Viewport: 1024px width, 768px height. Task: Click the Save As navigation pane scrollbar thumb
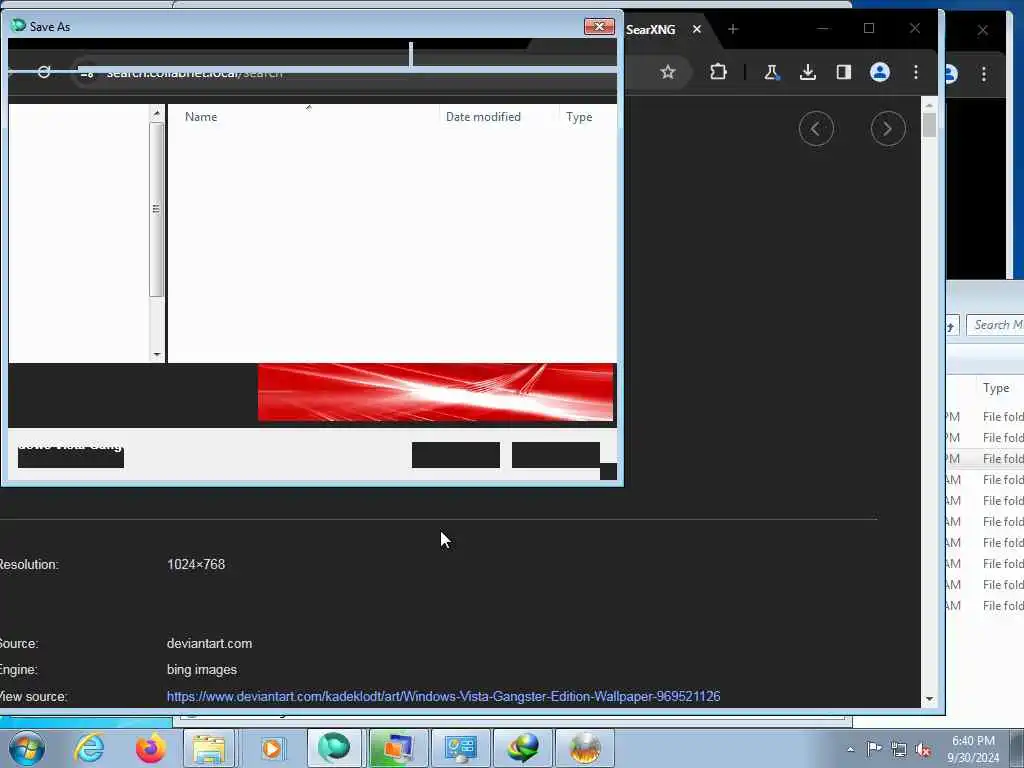point(156,209)
